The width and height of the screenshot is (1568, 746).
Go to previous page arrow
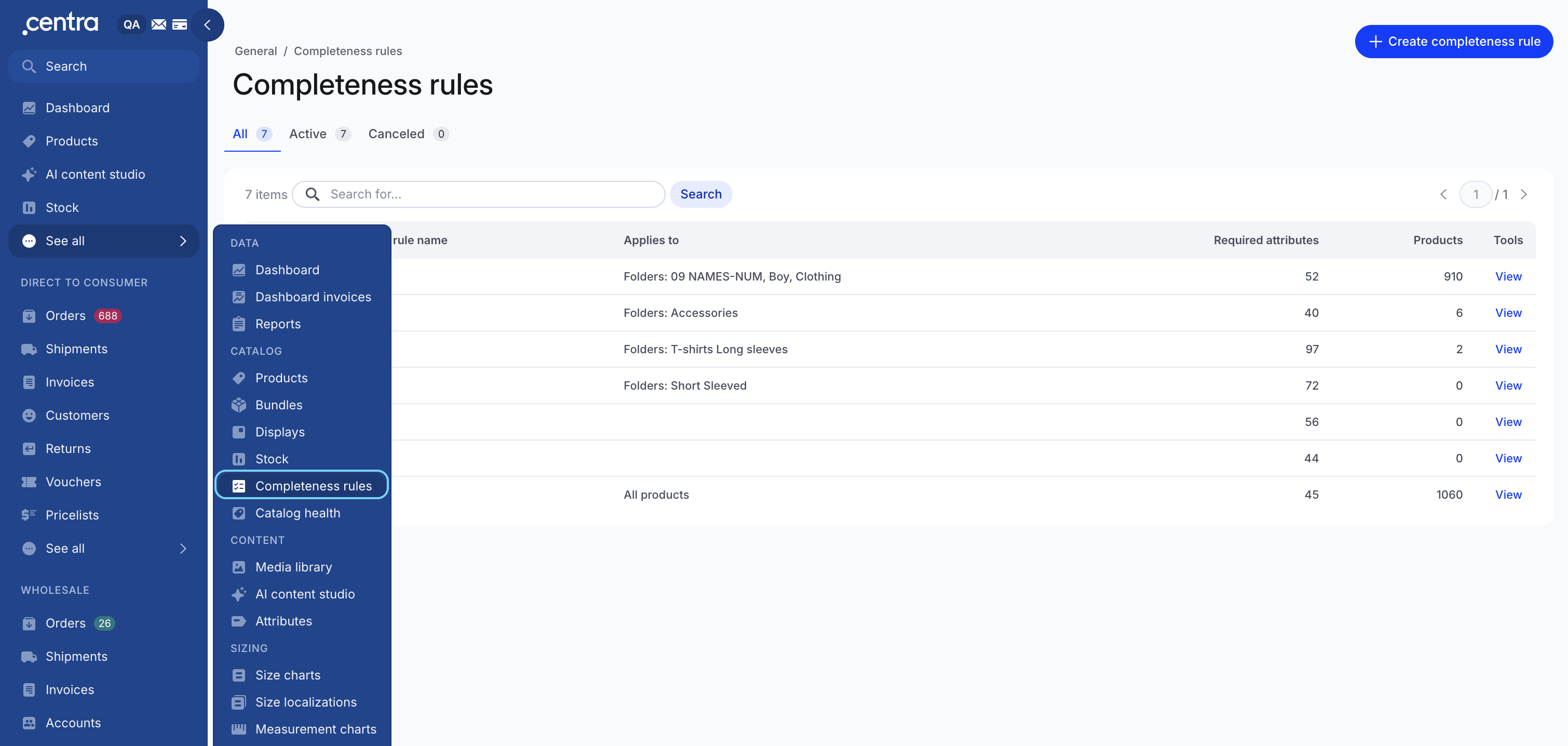1443,194
